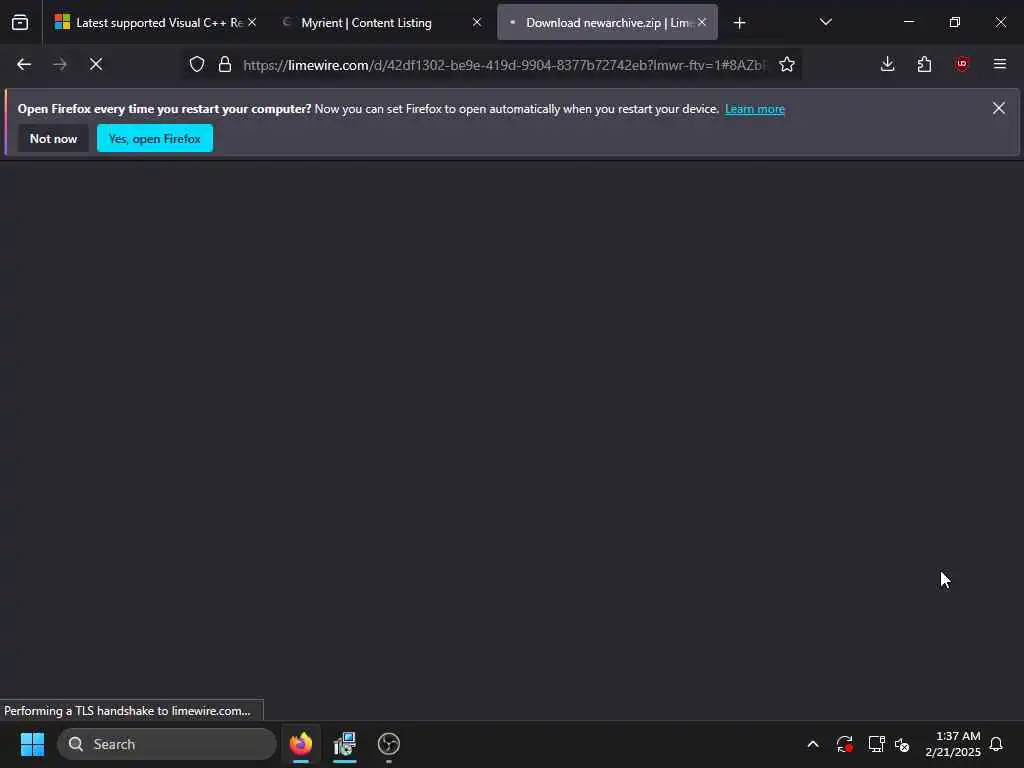Close the Download newarchive.zip tab
Screen dimensions: 1024x768
point(702,22)
